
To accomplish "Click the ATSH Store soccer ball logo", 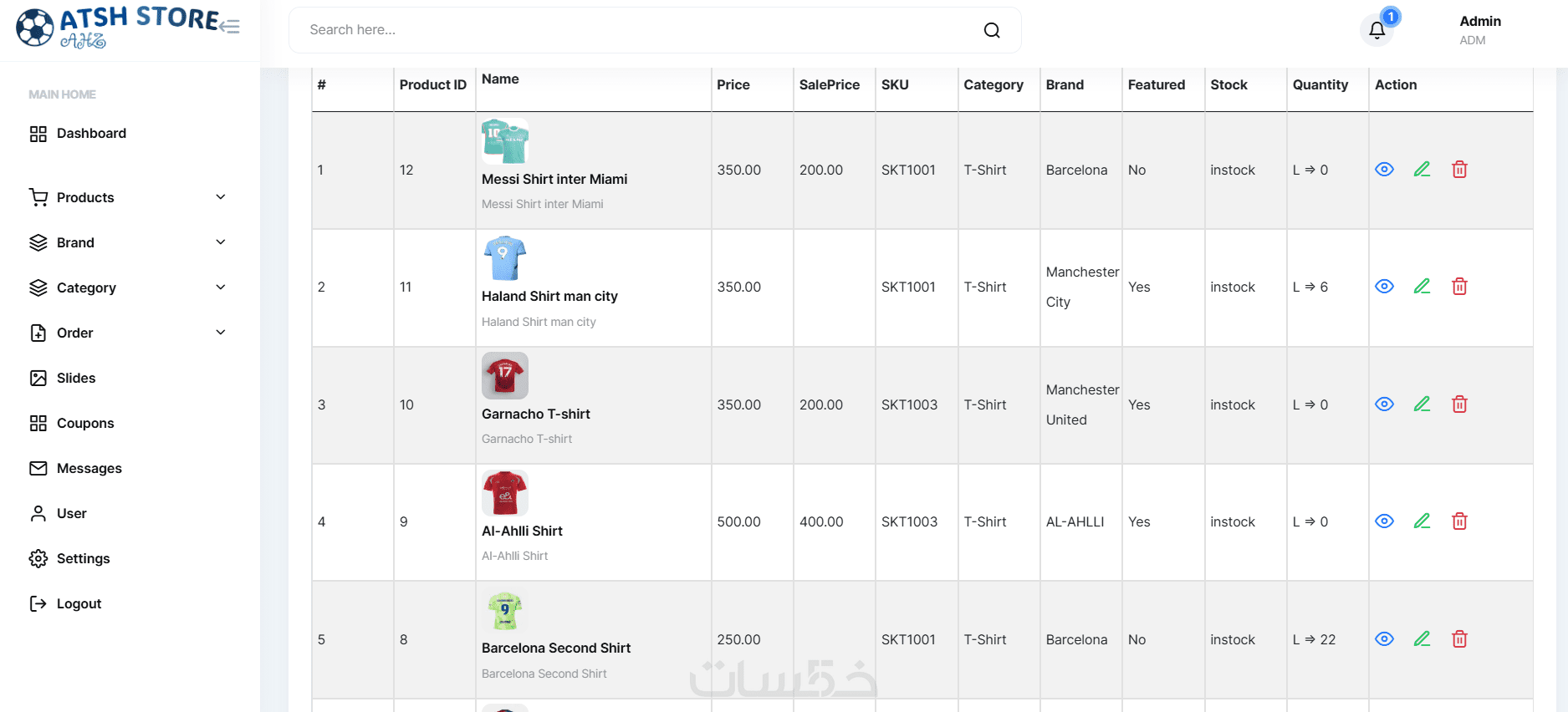I will (35, 28).
